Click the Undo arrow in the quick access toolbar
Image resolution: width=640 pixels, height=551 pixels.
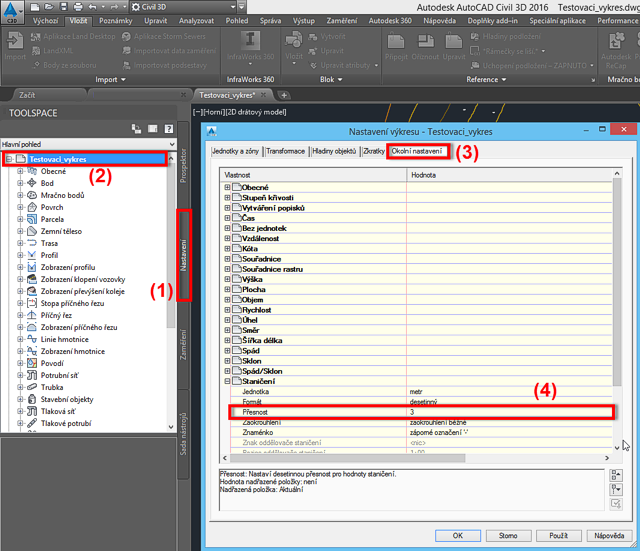tap(93, 7)
